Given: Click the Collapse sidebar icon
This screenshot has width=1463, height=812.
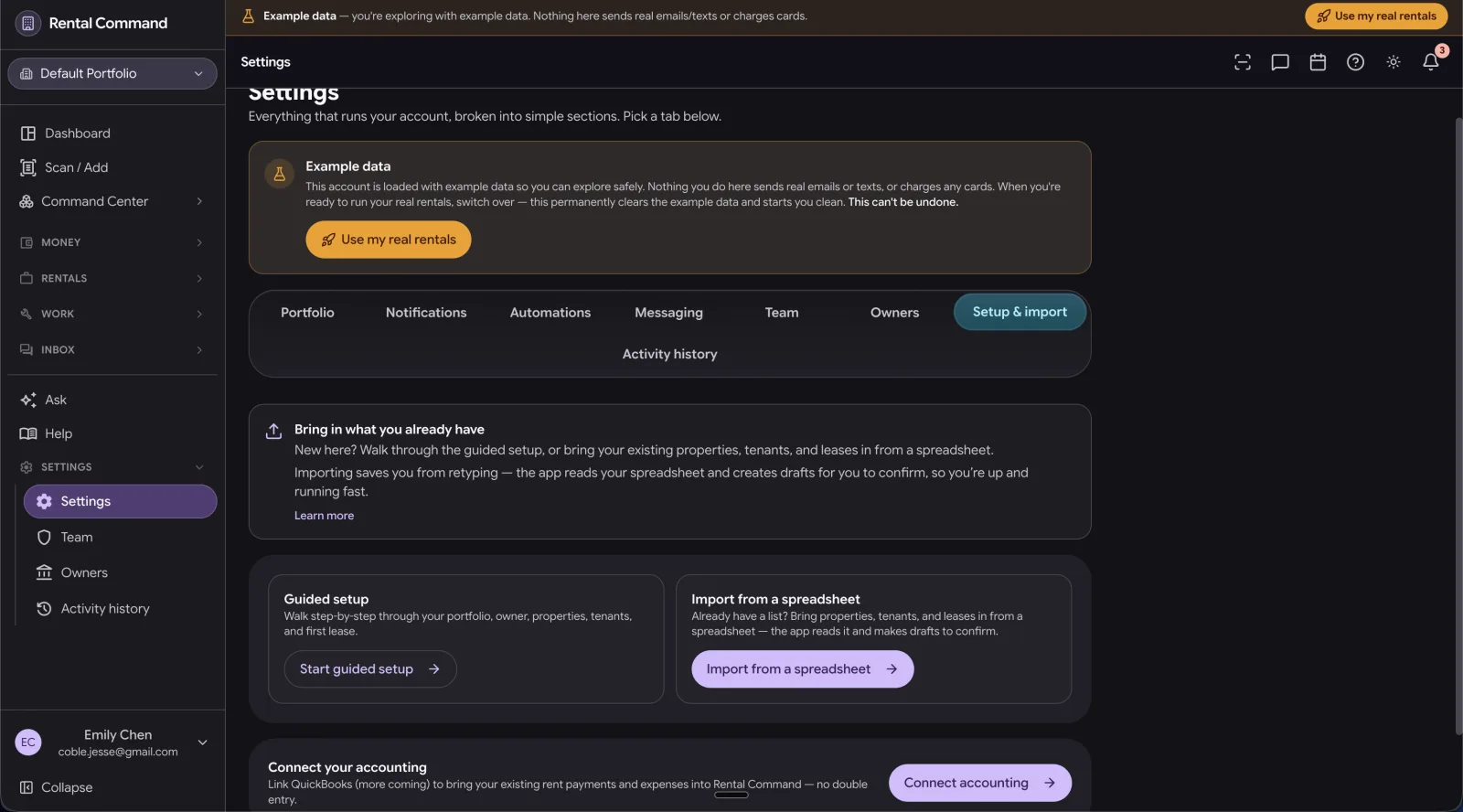Looking at the screenshot, I should coord(27,787).
